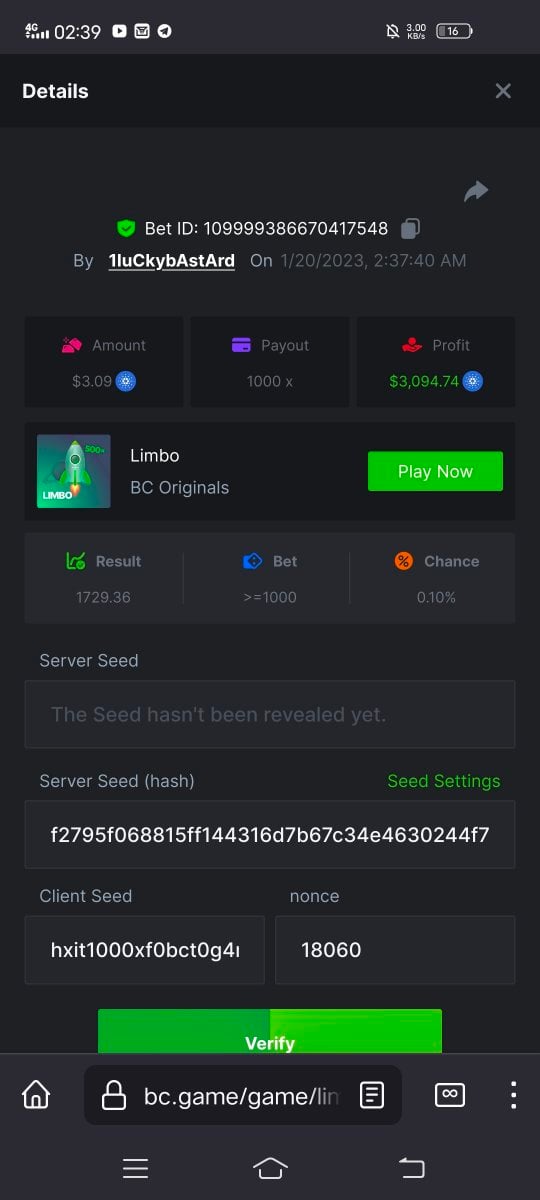
Task: Tap the padlock site security icon
Action: (114, 1095)
